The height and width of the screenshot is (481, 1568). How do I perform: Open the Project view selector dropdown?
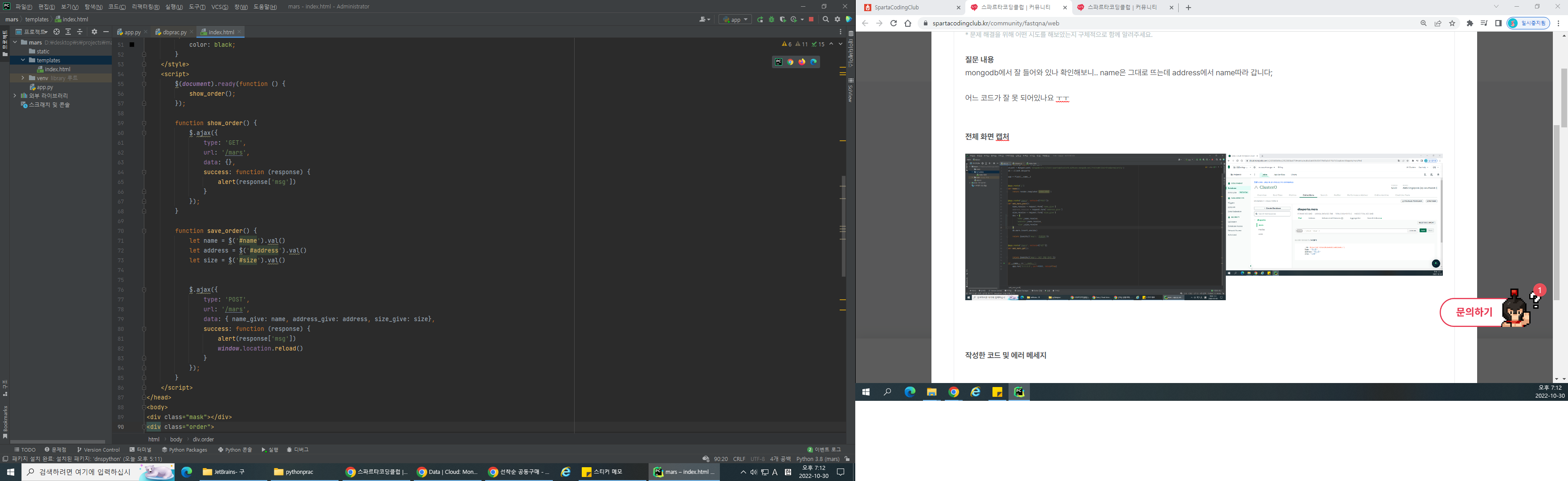[x=31, y=32]
